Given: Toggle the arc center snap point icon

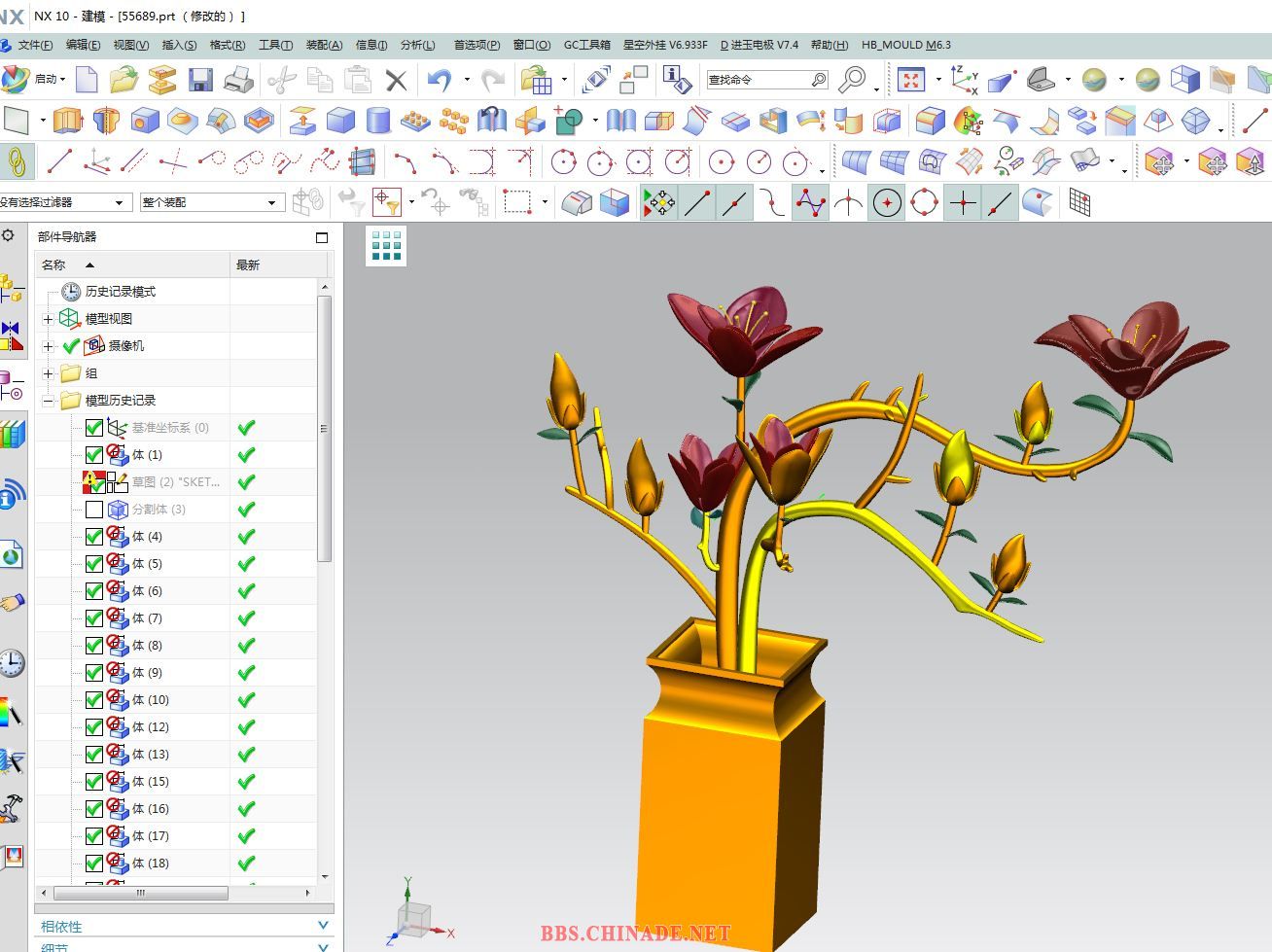Looking at the screenshot, I should pos(886,203).
